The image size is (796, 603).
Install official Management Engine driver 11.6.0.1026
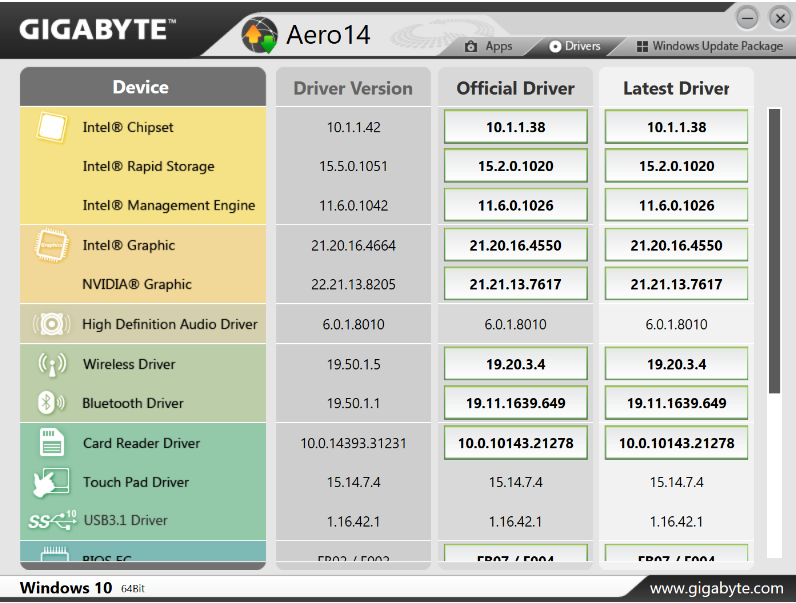coord(515,206)
